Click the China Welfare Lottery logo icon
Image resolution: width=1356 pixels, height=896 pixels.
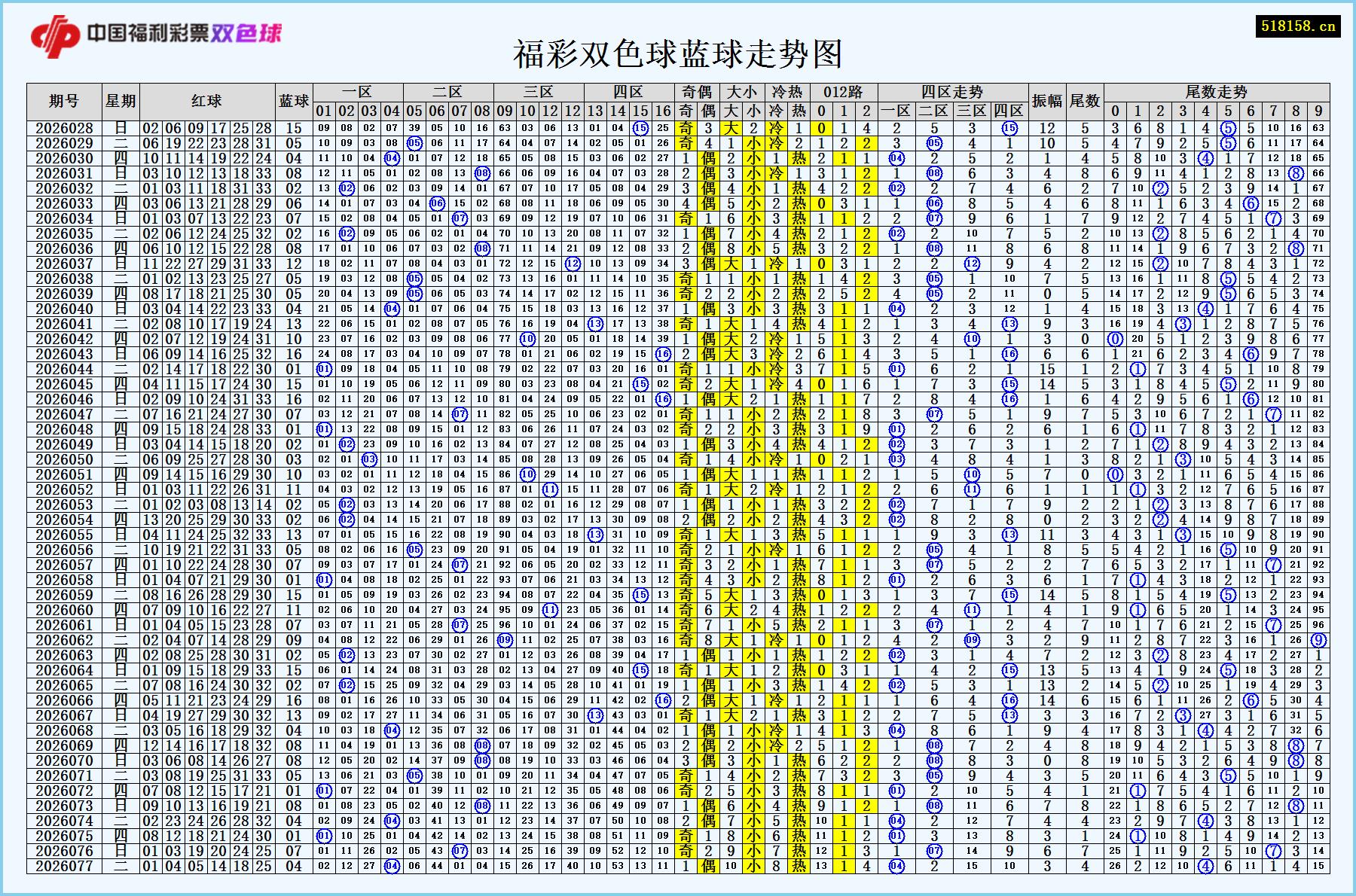tap(55, 35)
